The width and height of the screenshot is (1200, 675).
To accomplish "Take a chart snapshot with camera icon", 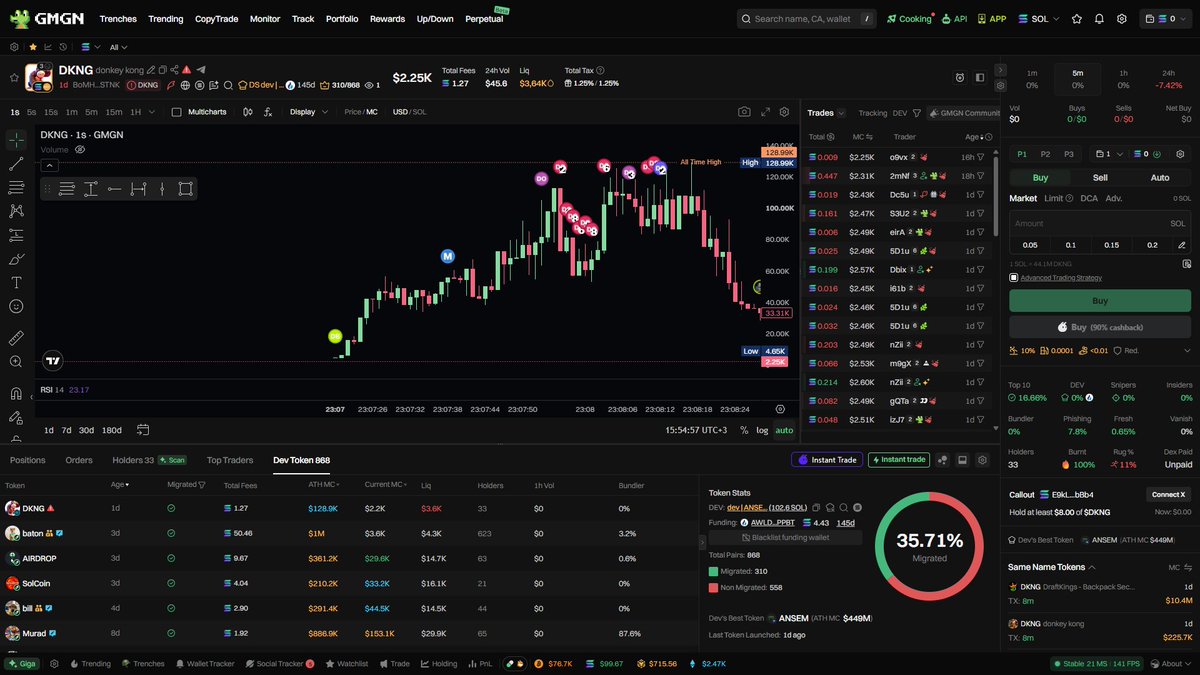I will [744, 112].
